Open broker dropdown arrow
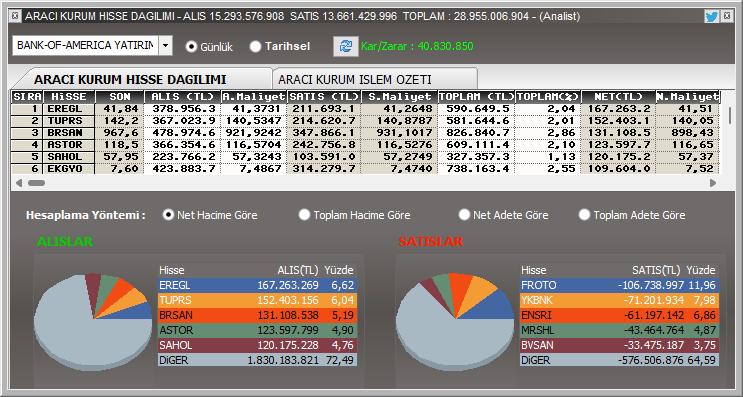The width and height of the screenshot is (743, 397). coord(165,45)
